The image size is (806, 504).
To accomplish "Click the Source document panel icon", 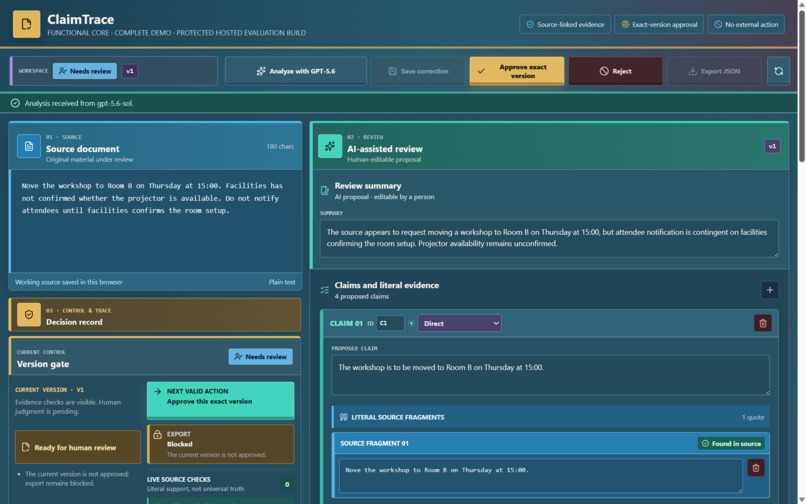I will pos(29,147).
